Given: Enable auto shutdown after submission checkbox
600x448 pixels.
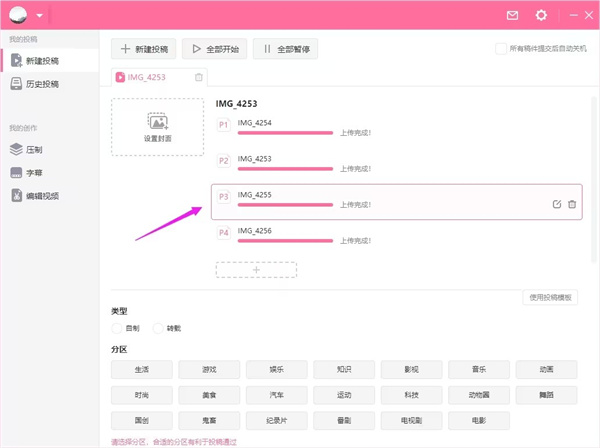Looking at the screenshot, I should [500, 48].
